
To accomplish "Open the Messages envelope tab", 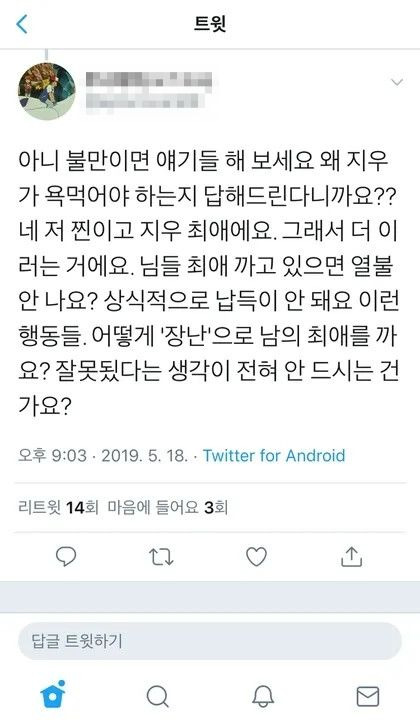I will [x=368, y=696].
